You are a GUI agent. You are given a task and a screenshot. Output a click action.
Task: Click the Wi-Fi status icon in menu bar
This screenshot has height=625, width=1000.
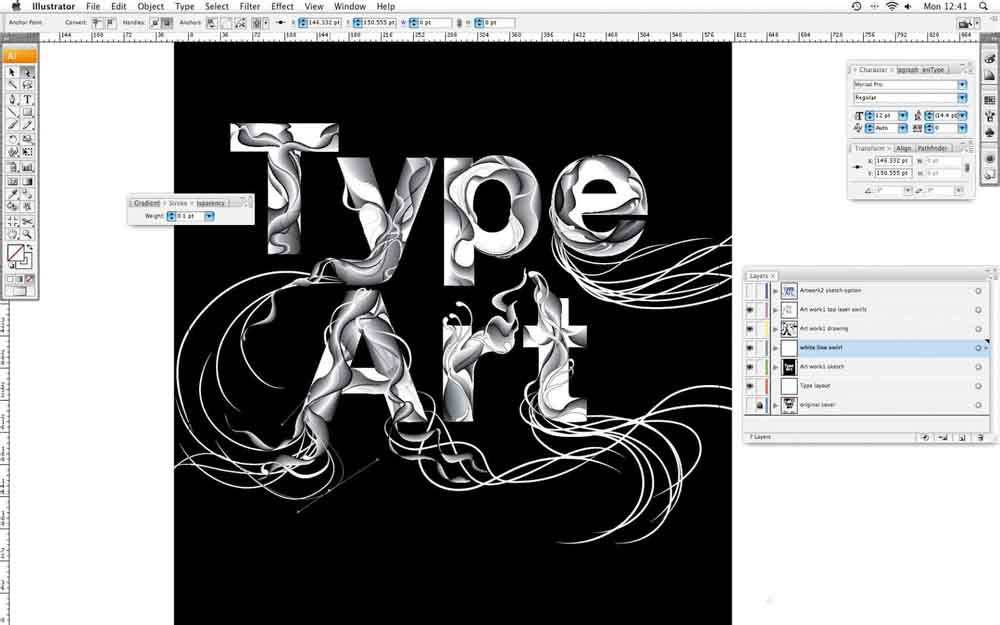892,6
